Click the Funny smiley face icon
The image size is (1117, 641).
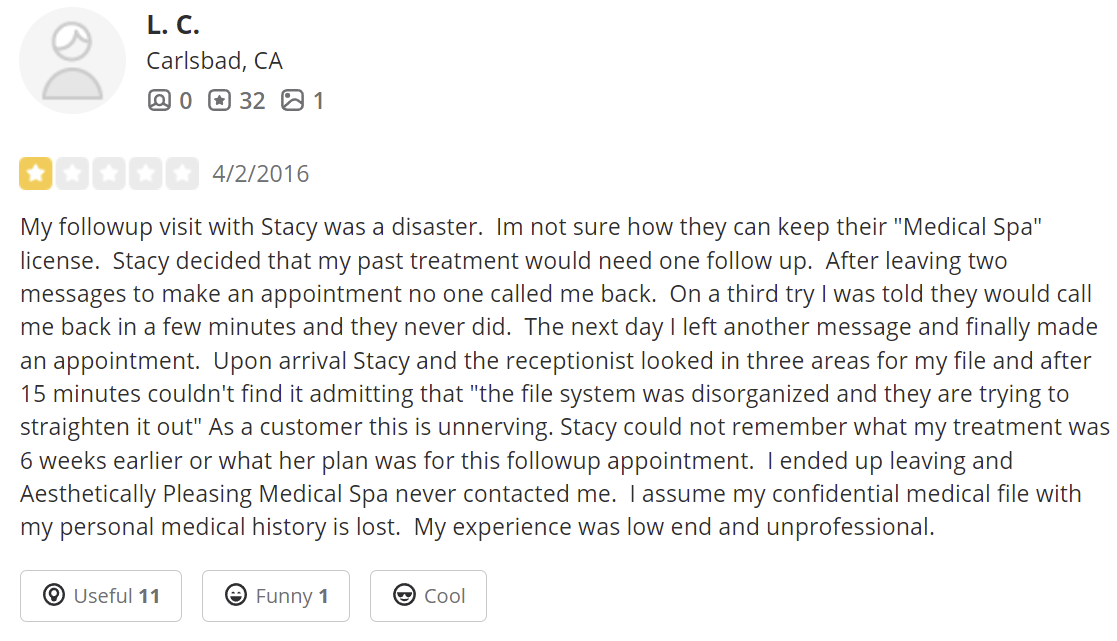236,595
